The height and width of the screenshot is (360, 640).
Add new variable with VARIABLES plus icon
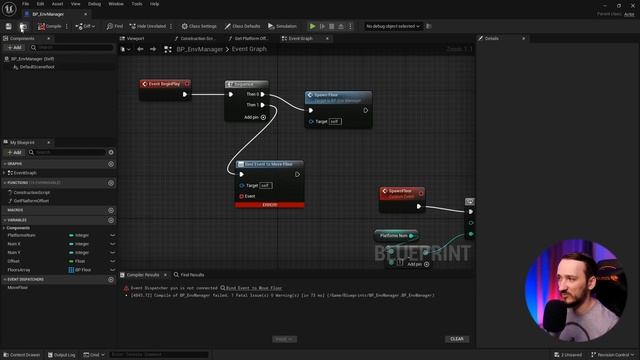coord(111,220)
